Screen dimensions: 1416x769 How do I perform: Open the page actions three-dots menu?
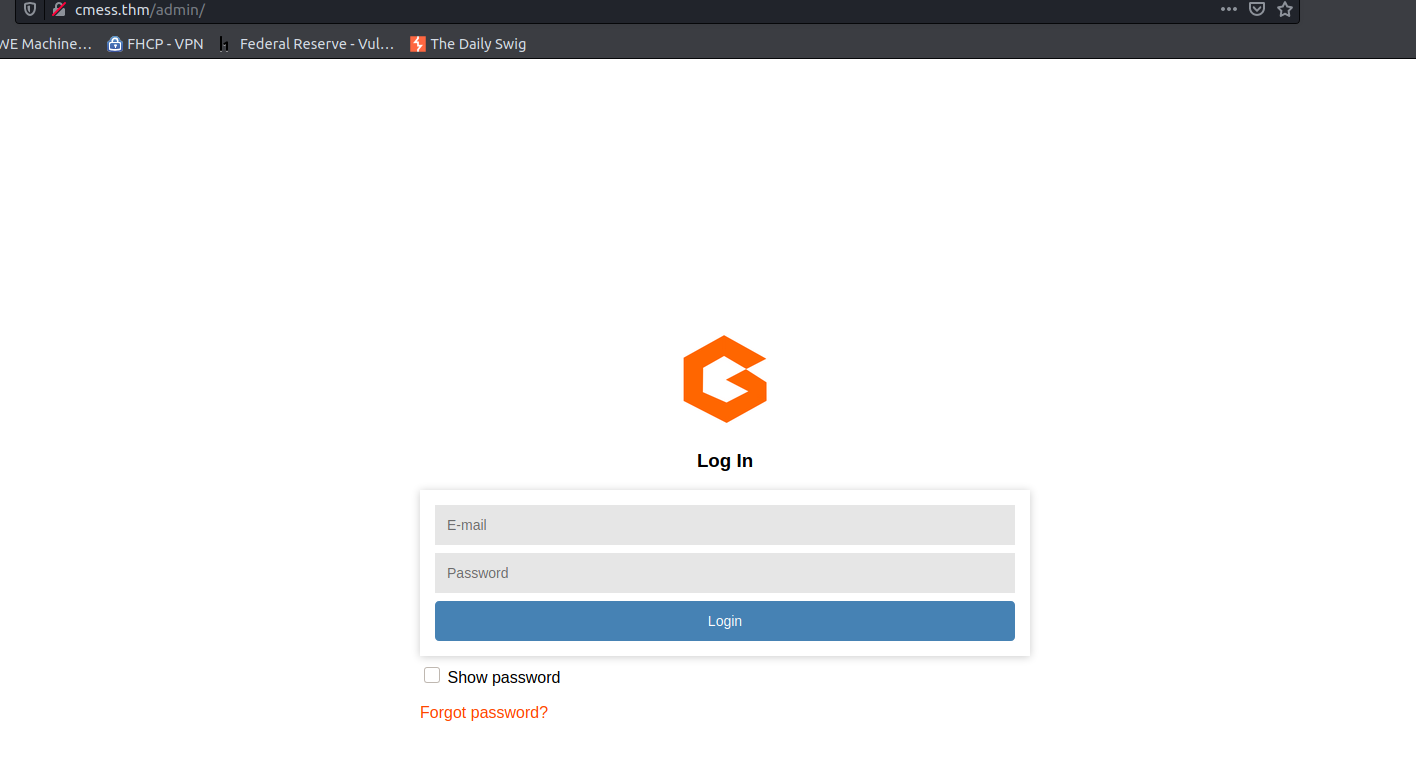[x=1229, y=9]
